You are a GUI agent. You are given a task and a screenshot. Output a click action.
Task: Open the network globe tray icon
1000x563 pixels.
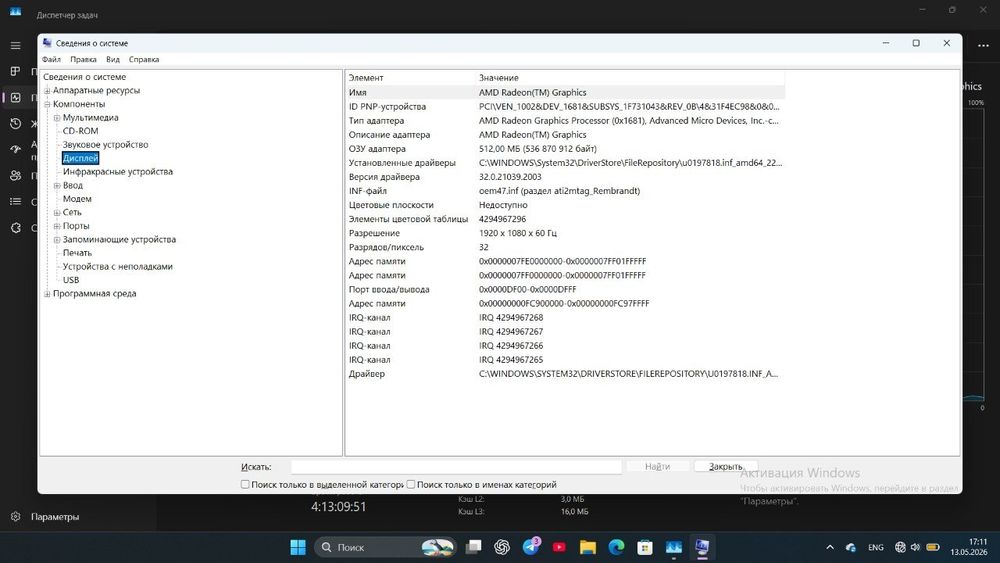(x=900, y=547)
